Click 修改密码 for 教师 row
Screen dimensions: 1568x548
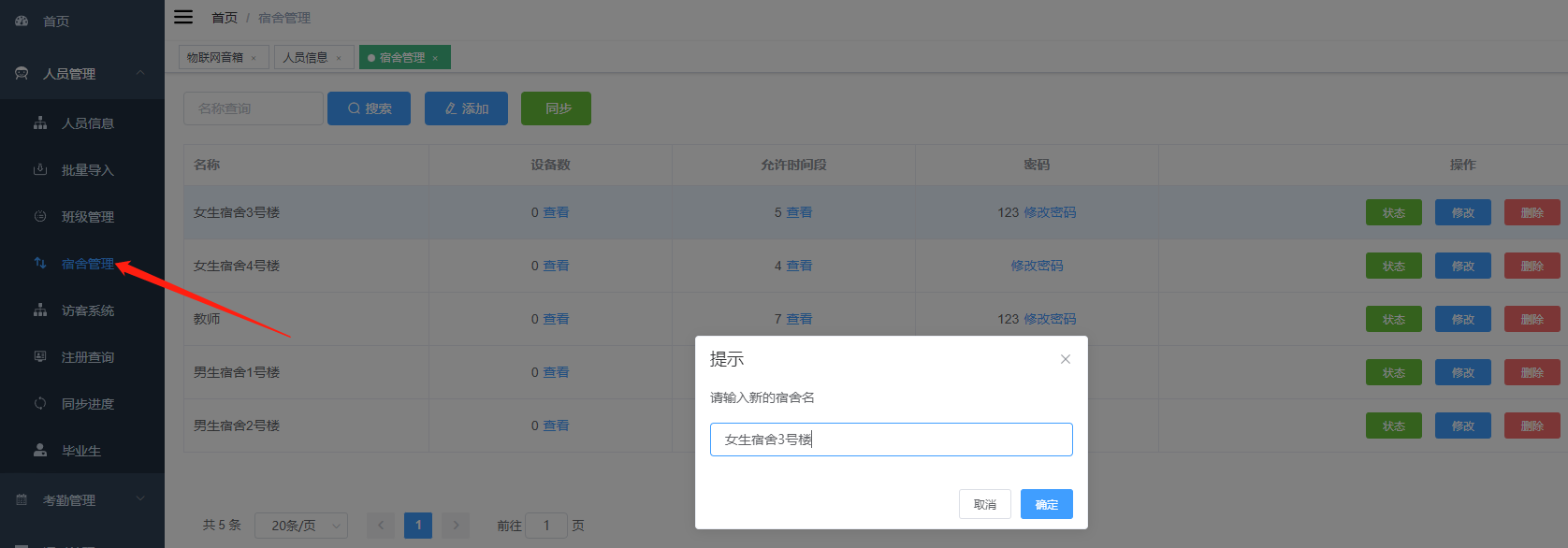(x=1050, y=319)
